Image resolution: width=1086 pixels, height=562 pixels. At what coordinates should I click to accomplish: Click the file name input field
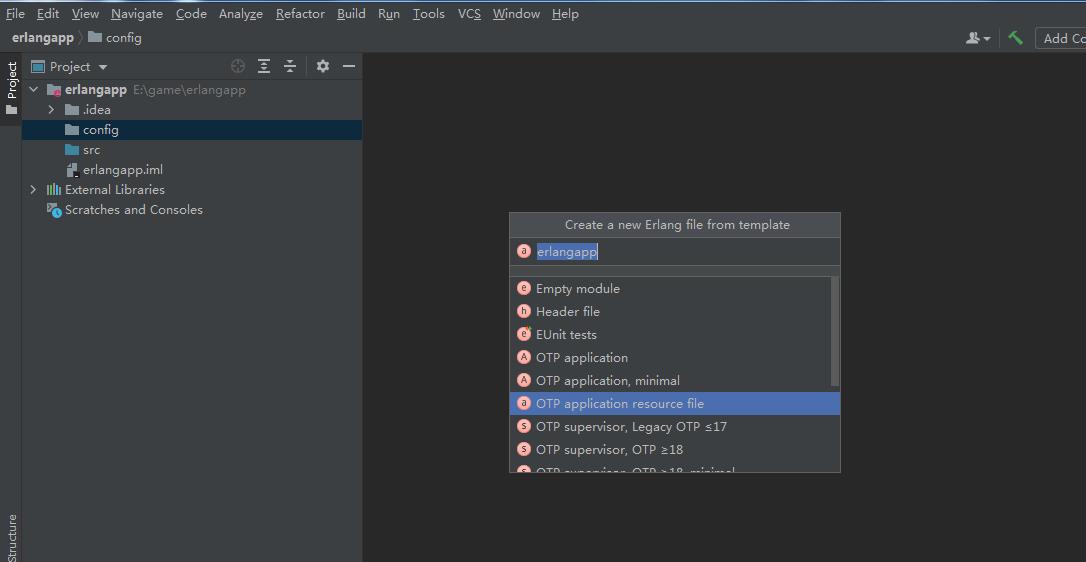[680, 252]
